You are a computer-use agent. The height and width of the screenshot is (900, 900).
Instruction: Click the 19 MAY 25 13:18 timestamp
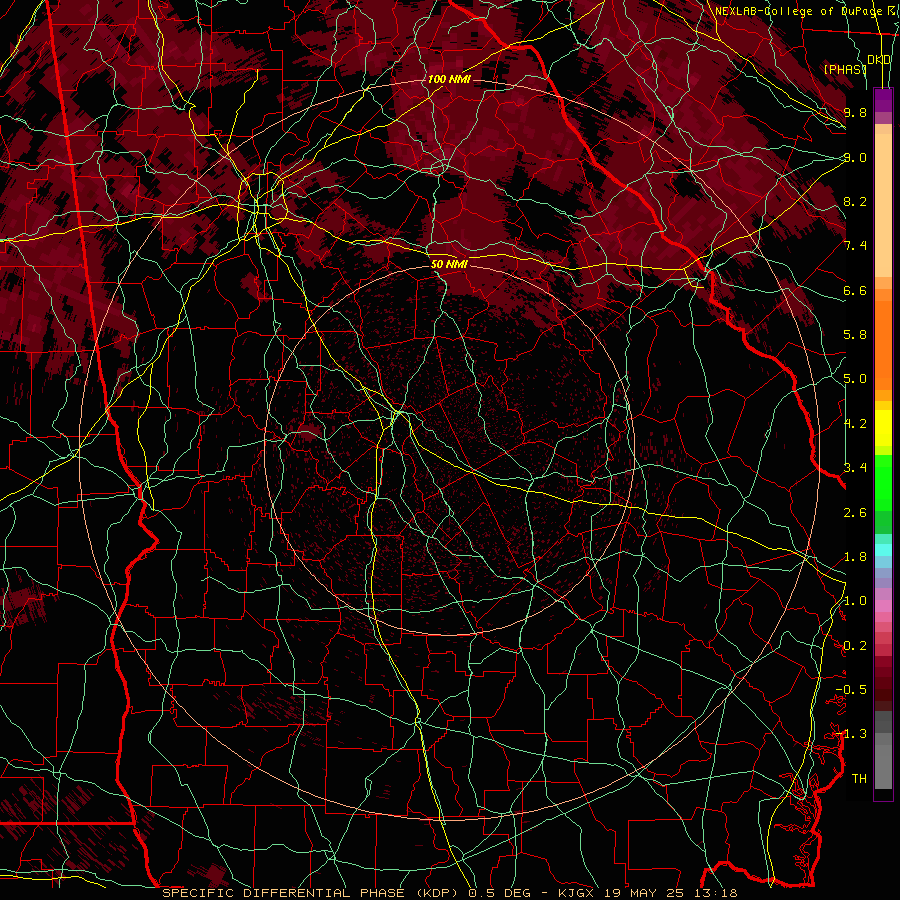click(672, 893)
